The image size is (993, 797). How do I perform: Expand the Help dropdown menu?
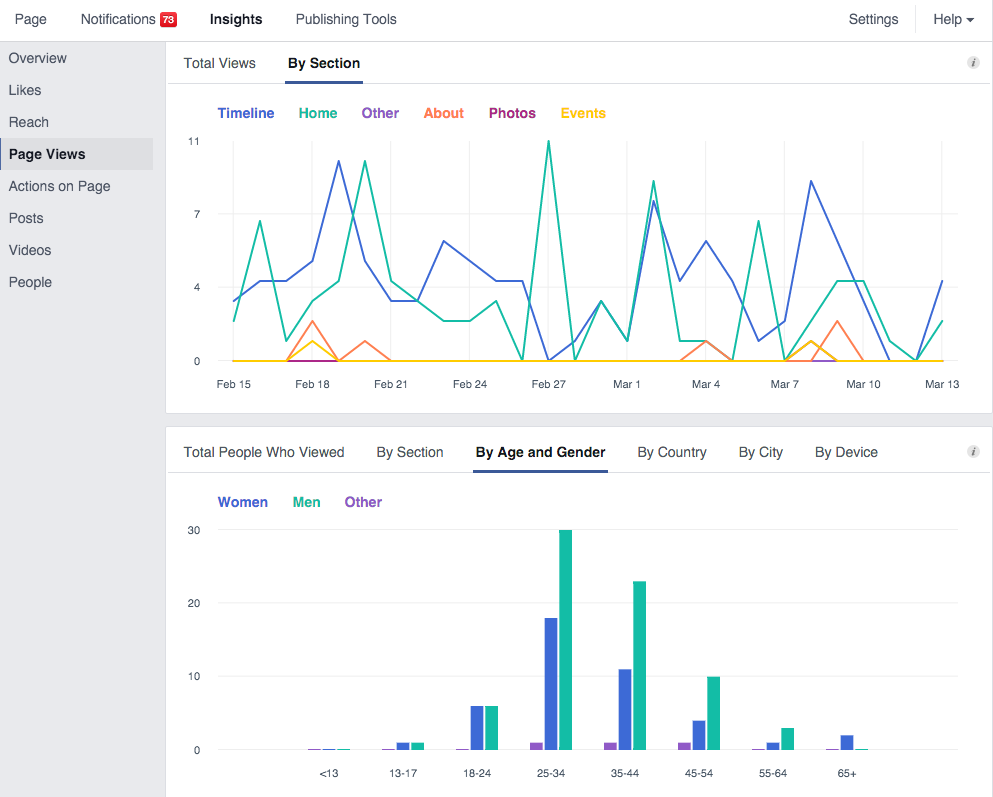953,19
